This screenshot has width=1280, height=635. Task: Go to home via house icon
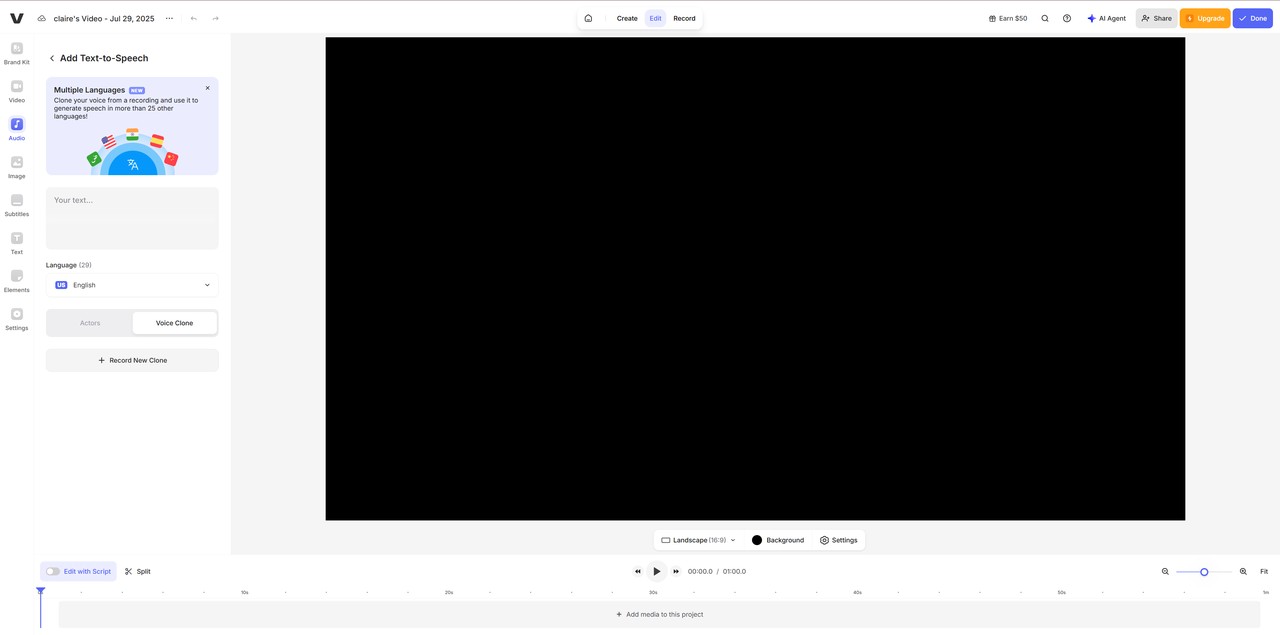pos(588,18)
